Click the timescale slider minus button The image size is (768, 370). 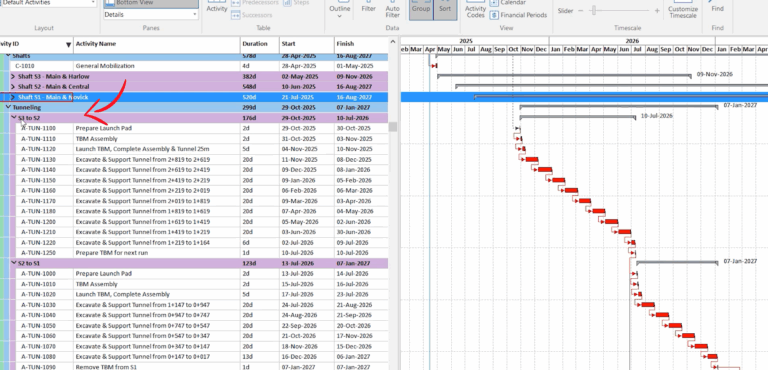coord(581,10)
